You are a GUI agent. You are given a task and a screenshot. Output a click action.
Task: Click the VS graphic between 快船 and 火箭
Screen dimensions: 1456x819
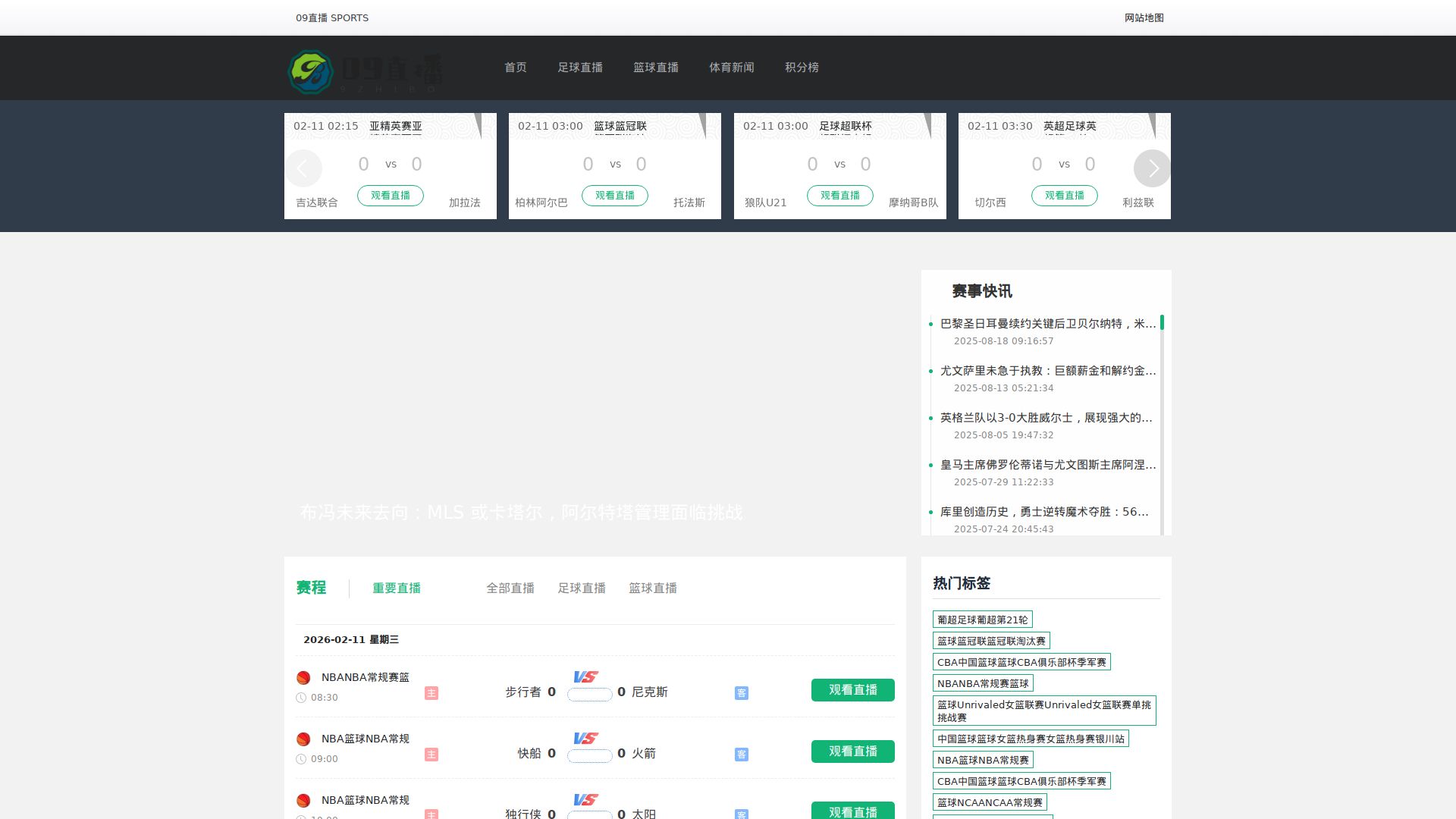point(585,739)
